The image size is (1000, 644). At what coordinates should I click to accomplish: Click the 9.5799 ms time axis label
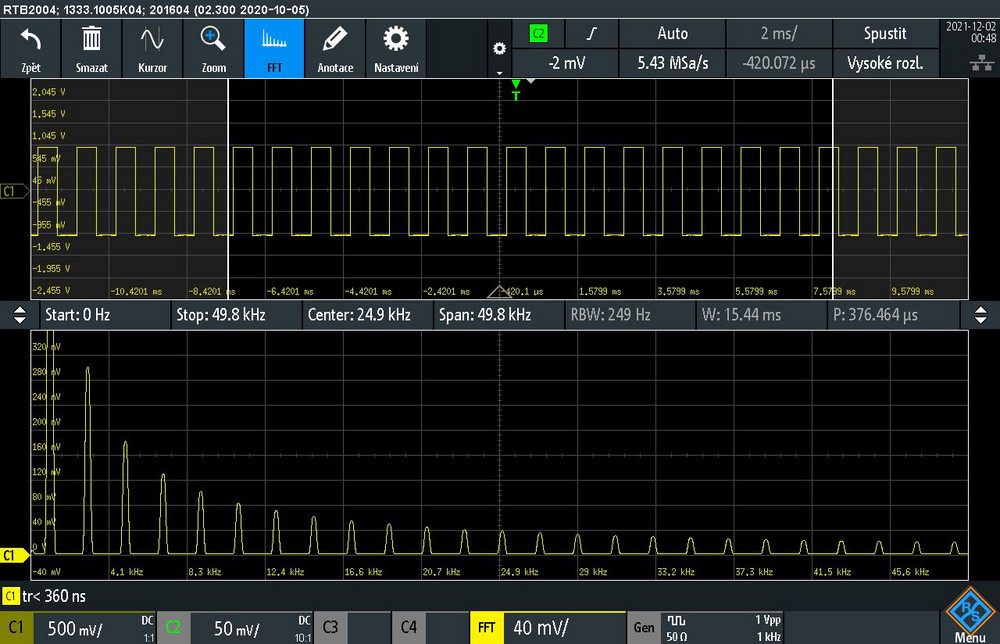913,291
